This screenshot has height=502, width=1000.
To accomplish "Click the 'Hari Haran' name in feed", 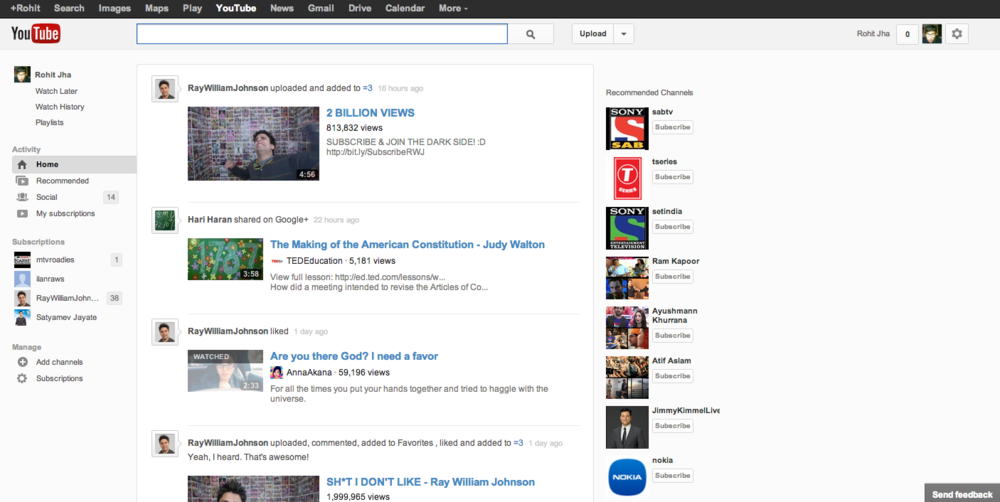I will coord(209,219).
